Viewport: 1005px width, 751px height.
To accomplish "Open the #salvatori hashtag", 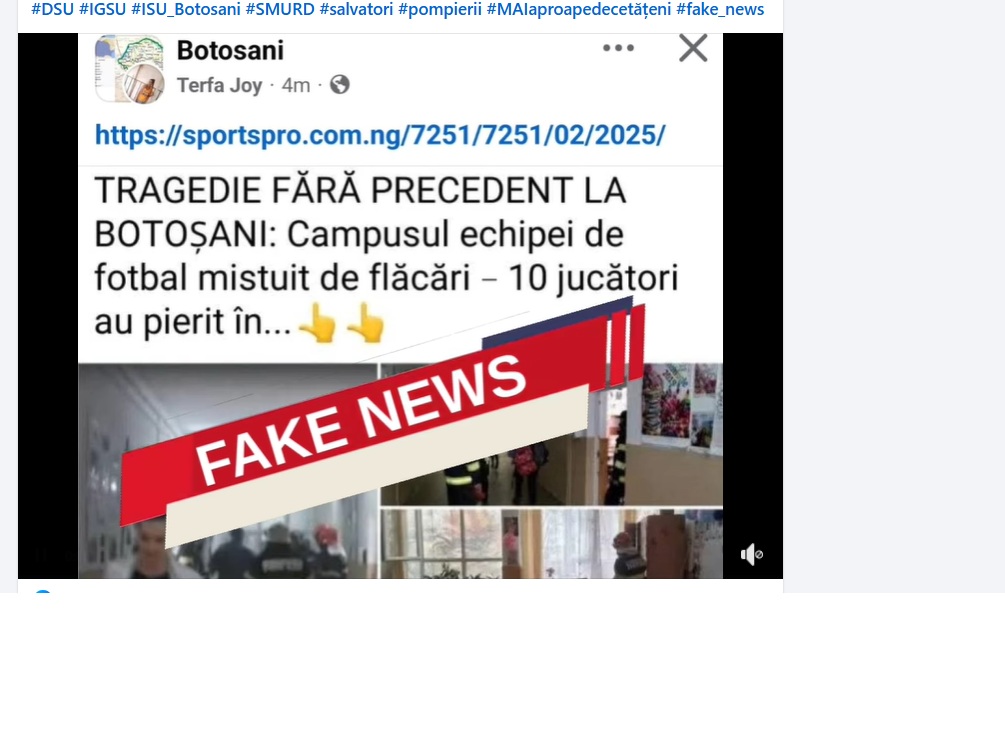I will click(356, 10).
